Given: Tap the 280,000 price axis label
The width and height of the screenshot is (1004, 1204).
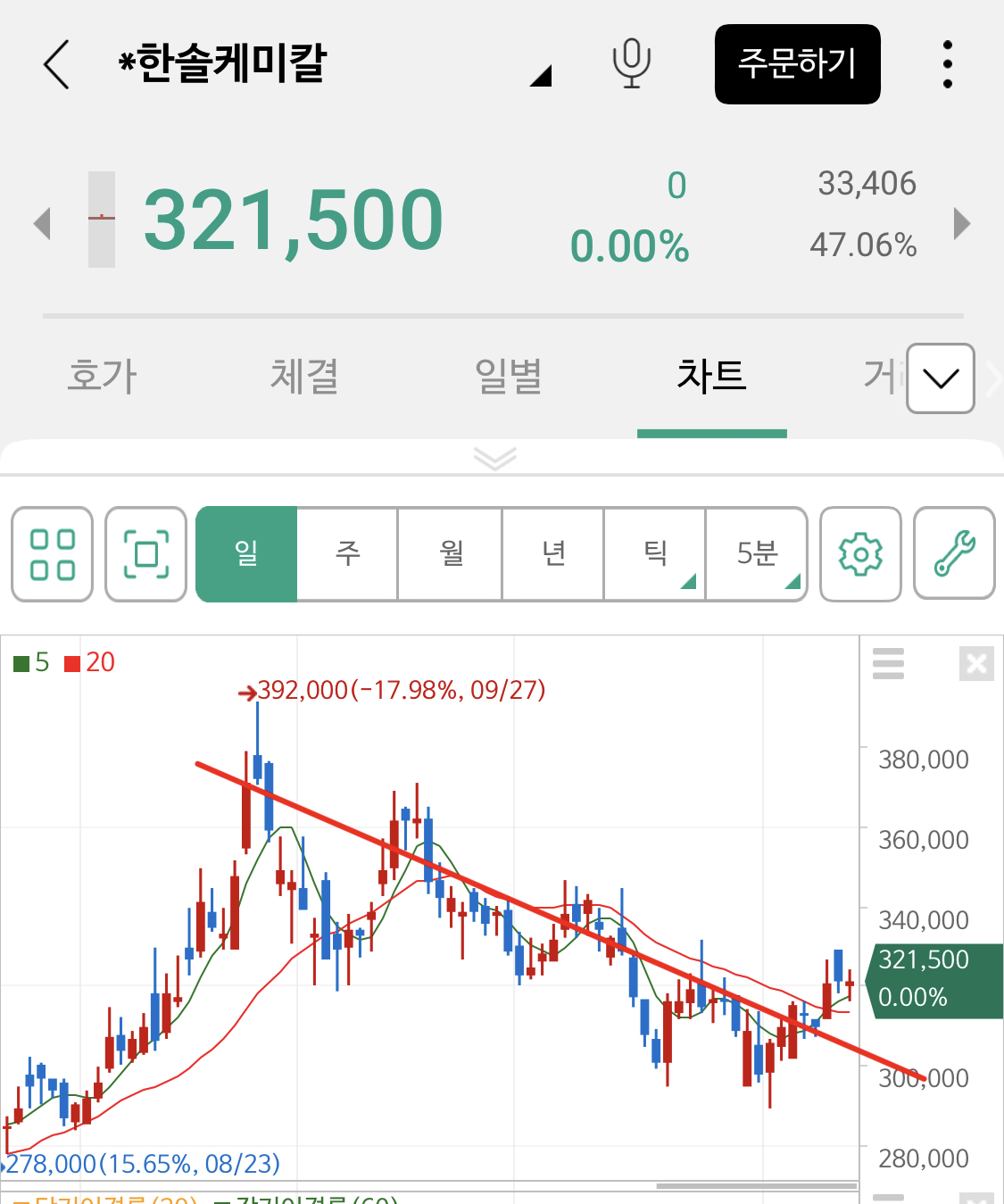Looking at the screenshot, I should (x=924, y=1158).
